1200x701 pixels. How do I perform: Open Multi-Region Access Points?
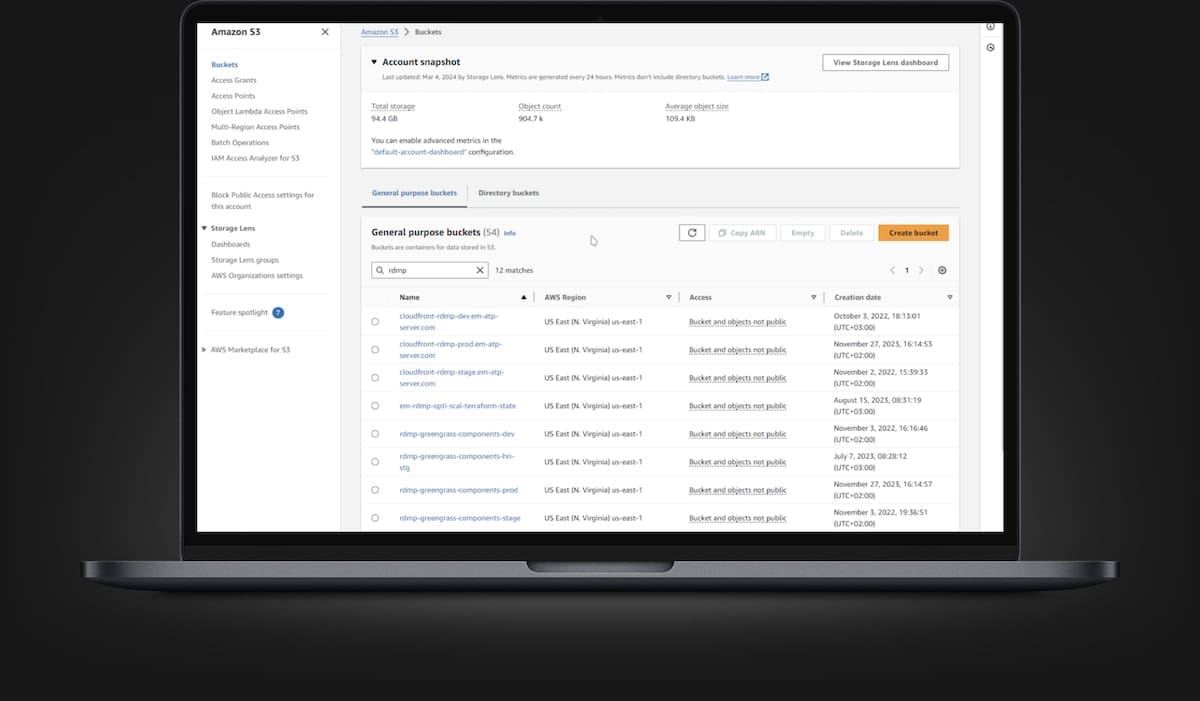255,127
